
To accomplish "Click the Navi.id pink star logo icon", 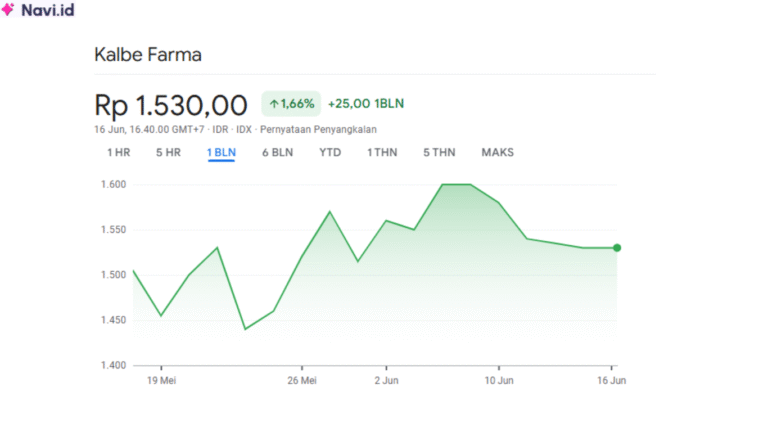I will 8,9.
